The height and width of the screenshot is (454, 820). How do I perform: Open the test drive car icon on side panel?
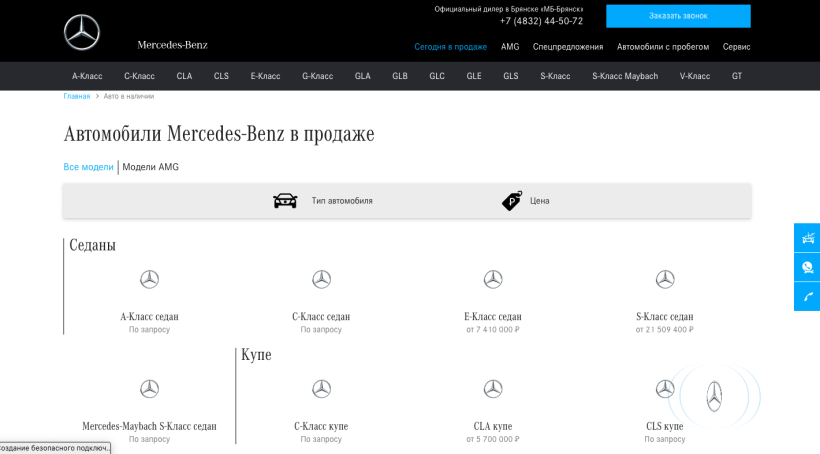[x=808, y=238]
